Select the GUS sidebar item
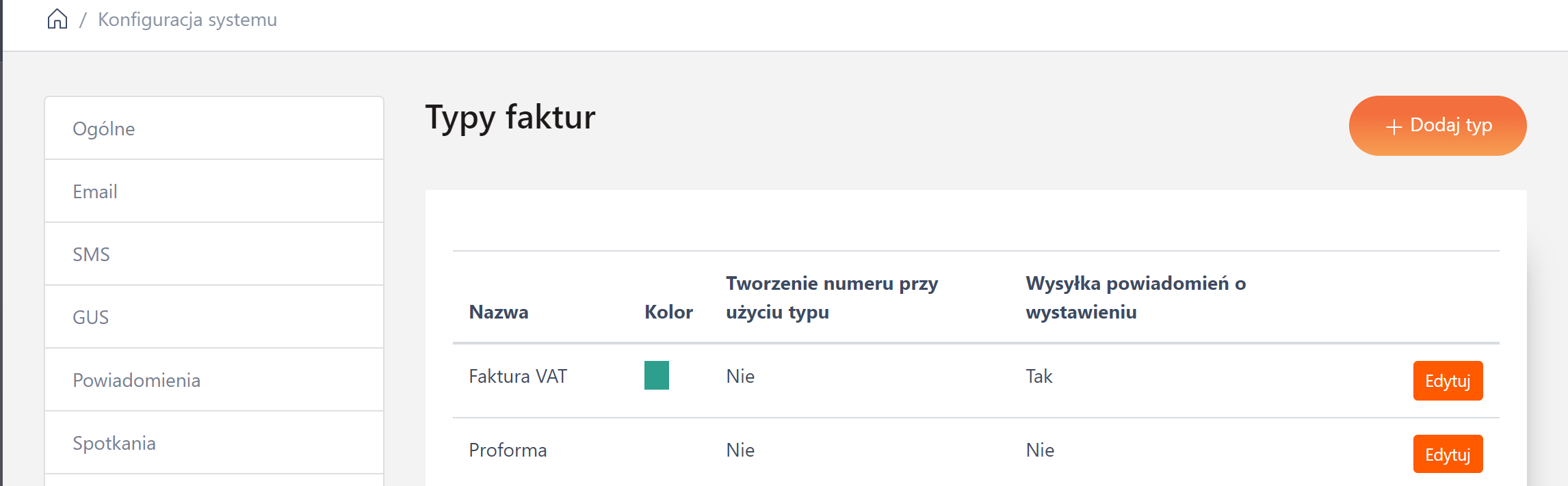The width and height of the screenshot is (1568, 486). [x=213, y=317]
